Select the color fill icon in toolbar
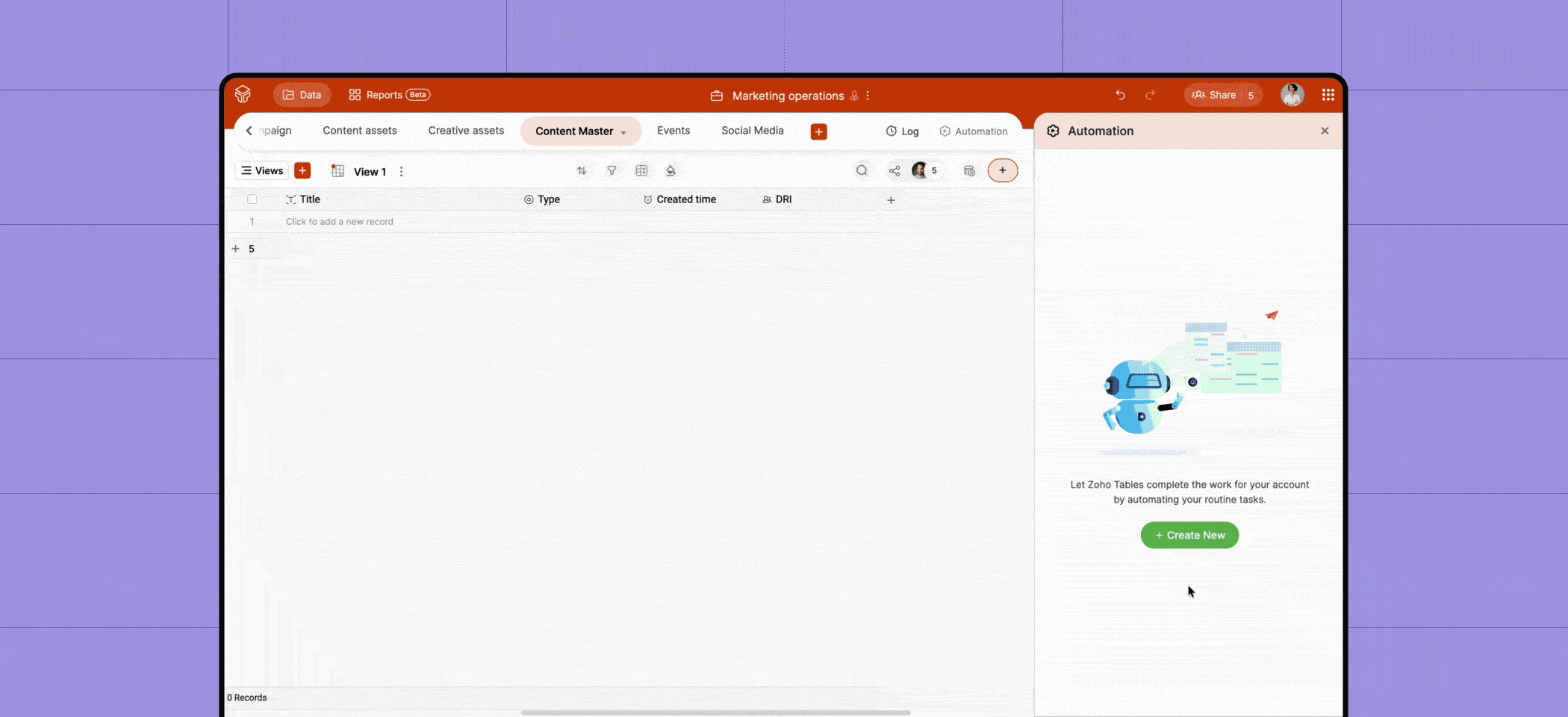The width and height of the screenshot is (1568, 717). pyautogui.click(x=671, y=170)
